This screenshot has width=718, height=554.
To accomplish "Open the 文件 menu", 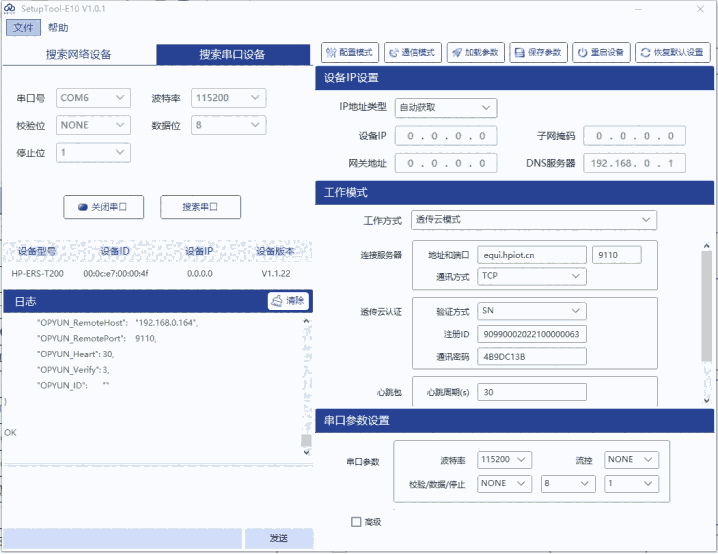I will (x=22, y=28).
